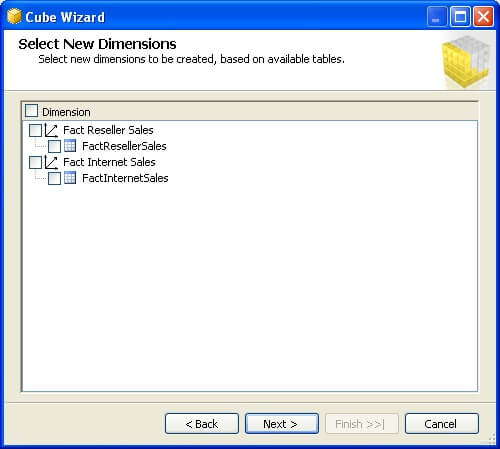This screenshot has width=500, height=449.
Task: Close the Cube Wizard window
Action: tap(483, 16)
